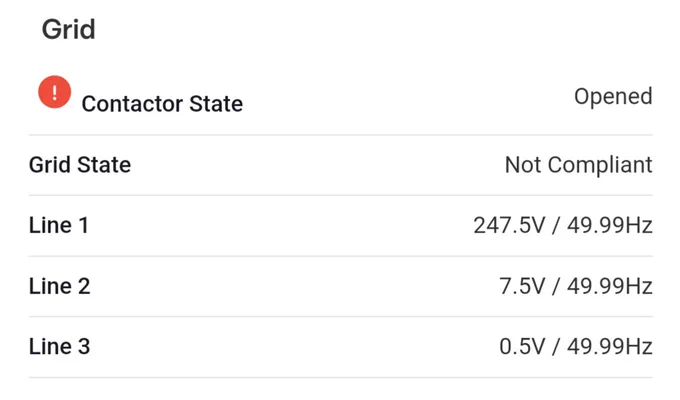Click the word Compliant in Grid State
This screenshot has height=400, width=680.
[x=600, y=166]
